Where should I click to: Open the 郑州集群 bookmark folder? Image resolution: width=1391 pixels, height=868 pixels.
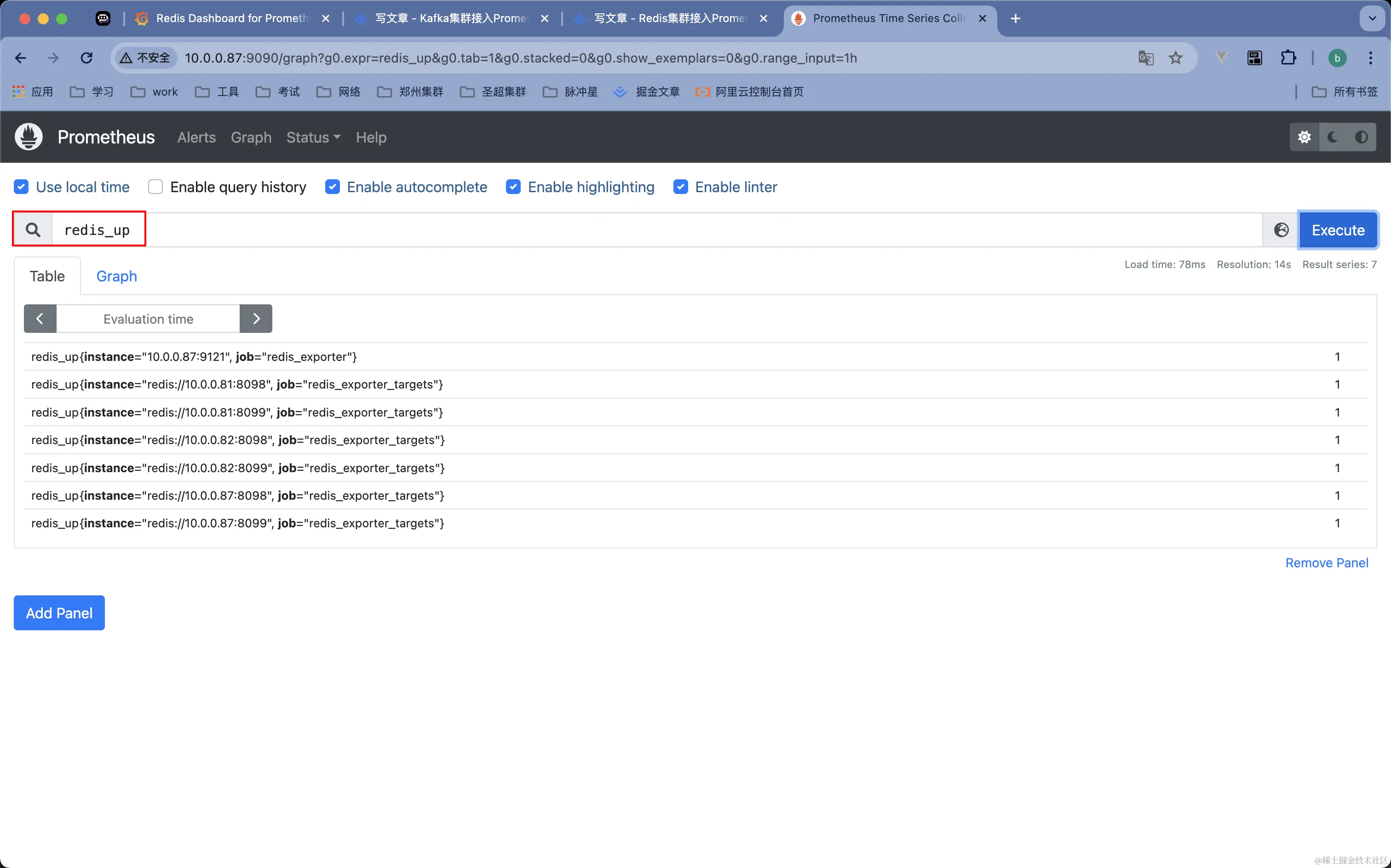coord(410,92)
